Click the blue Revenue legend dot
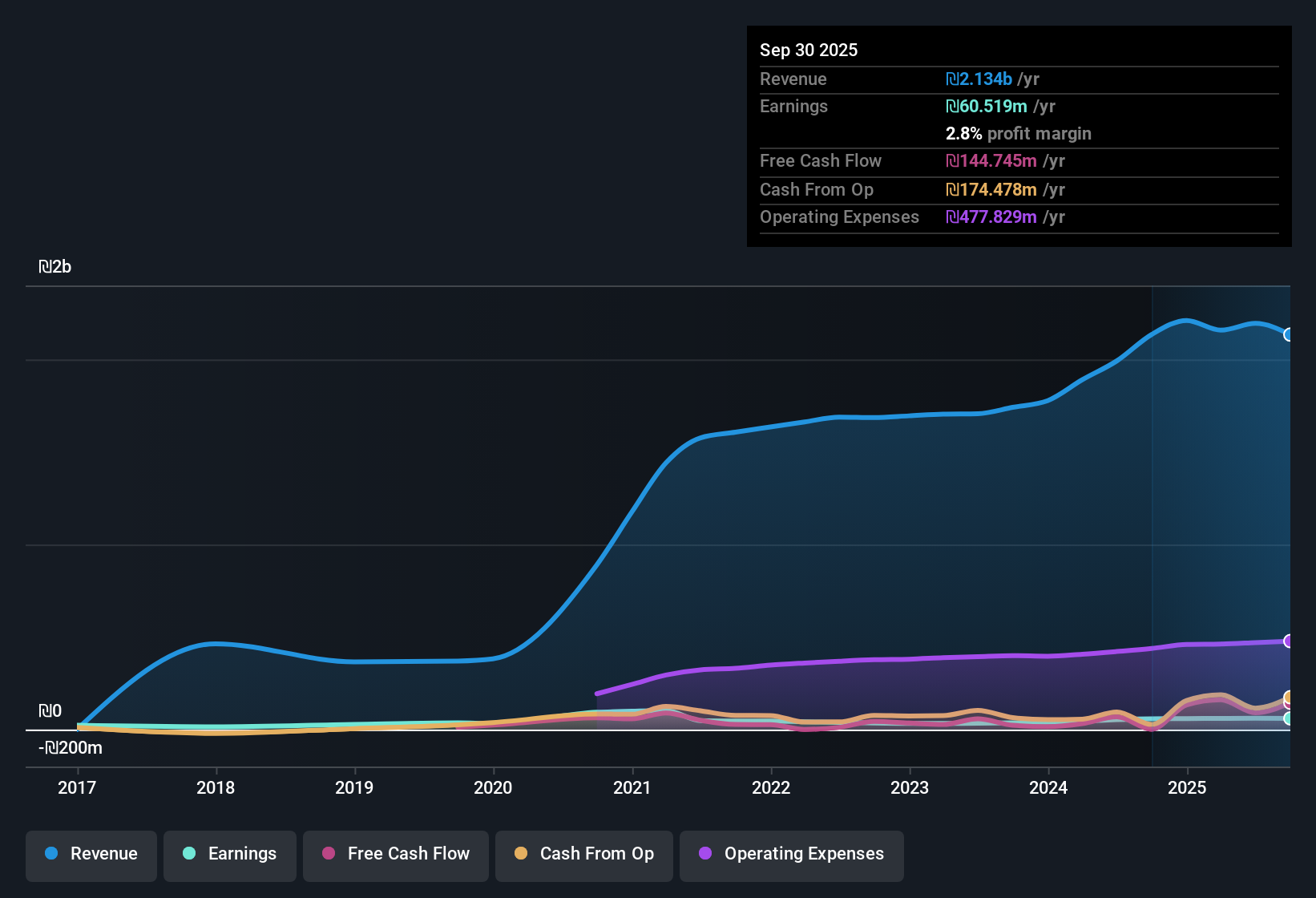1316x898 pixels. tap(51, 854)
